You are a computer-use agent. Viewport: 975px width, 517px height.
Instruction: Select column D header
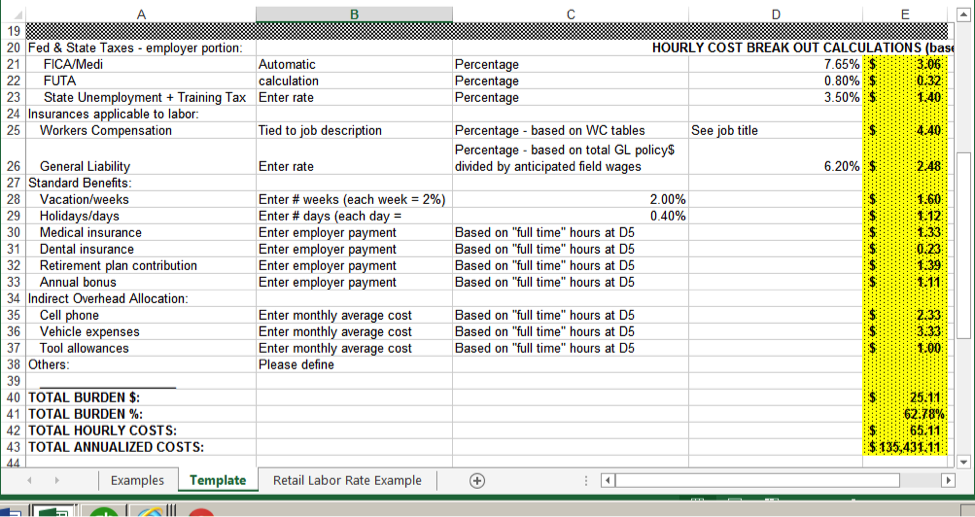[774, 12]
